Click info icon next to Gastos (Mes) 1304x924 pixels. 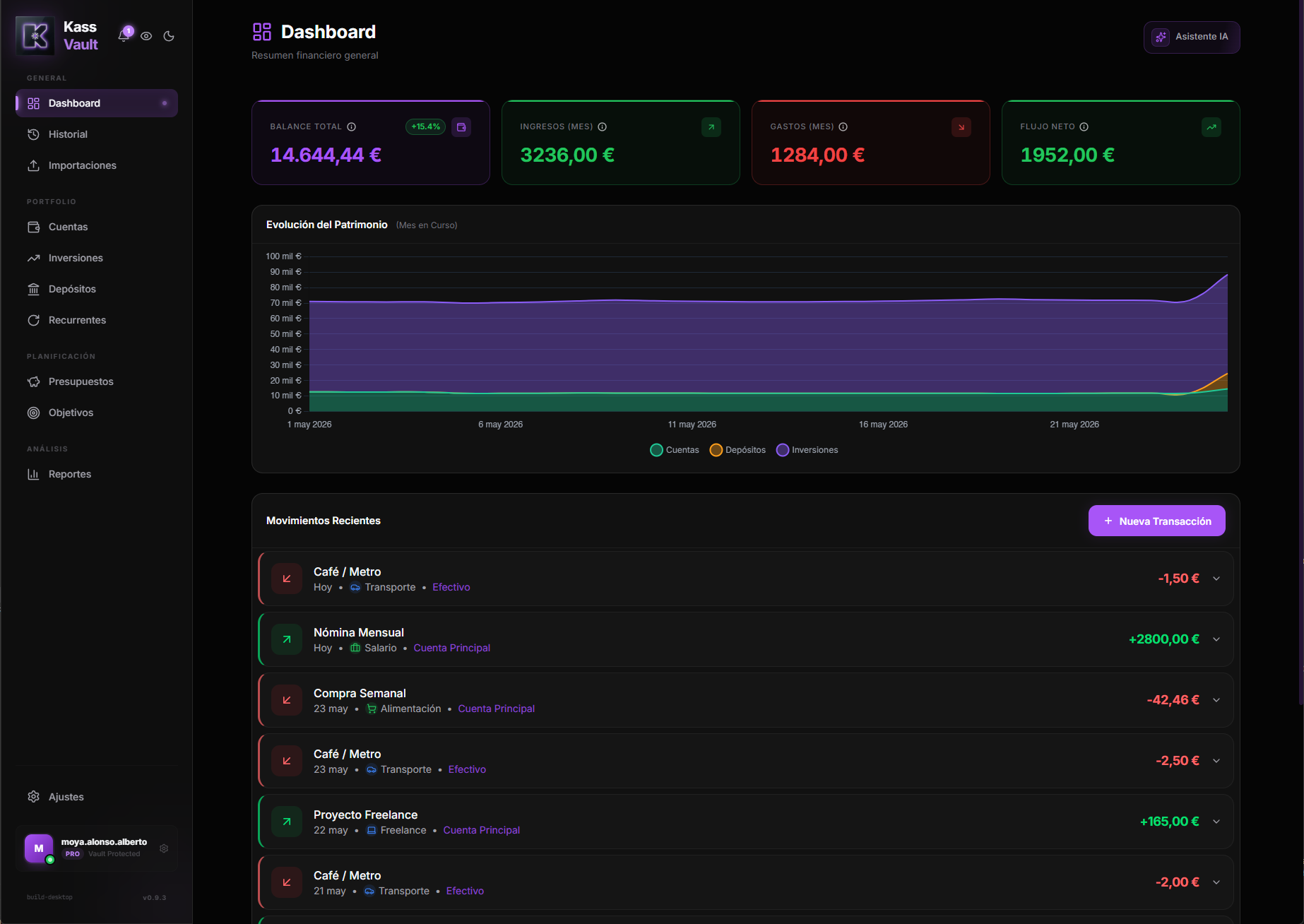pos(843,127)
